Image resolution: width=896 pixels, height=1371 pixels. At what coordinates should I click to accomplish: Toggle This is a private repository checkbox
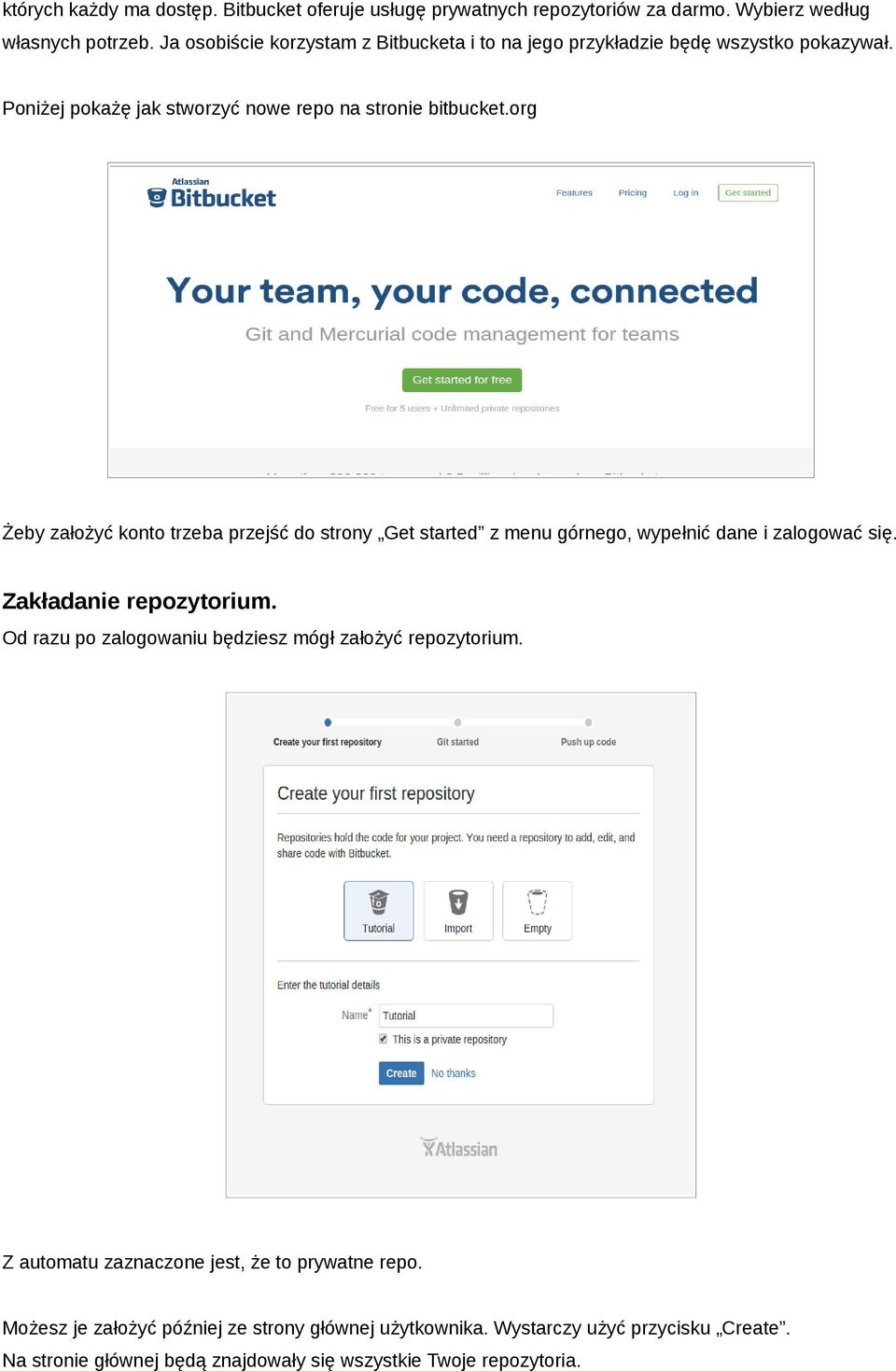383,1039
